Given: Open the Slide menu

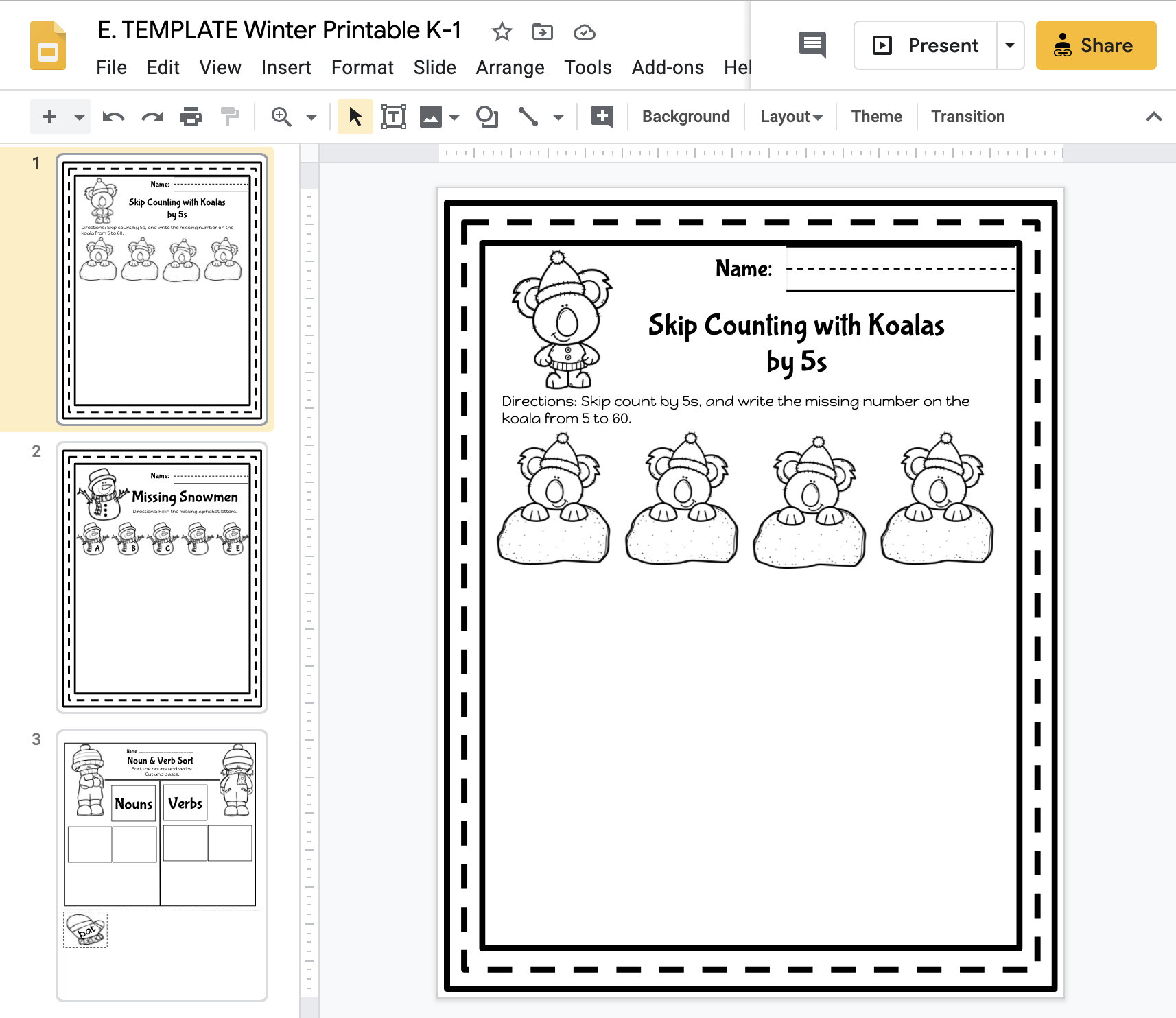Looking at the screenshot, I should [434, 67].
